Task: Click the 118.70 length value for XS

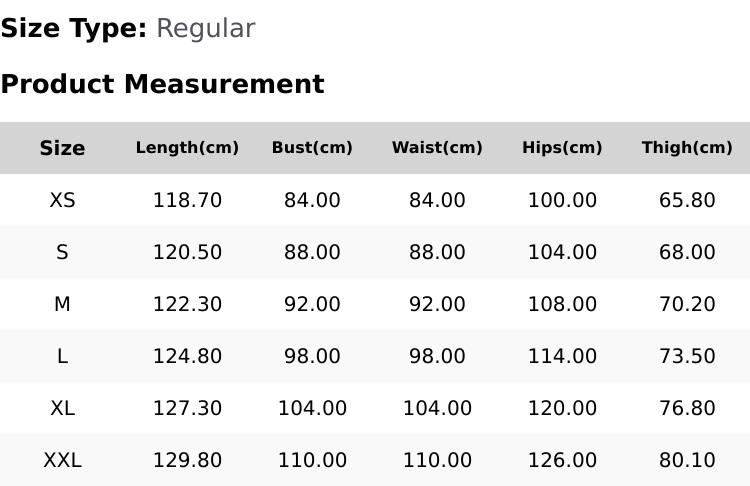Action: click(x=187, y=200)
